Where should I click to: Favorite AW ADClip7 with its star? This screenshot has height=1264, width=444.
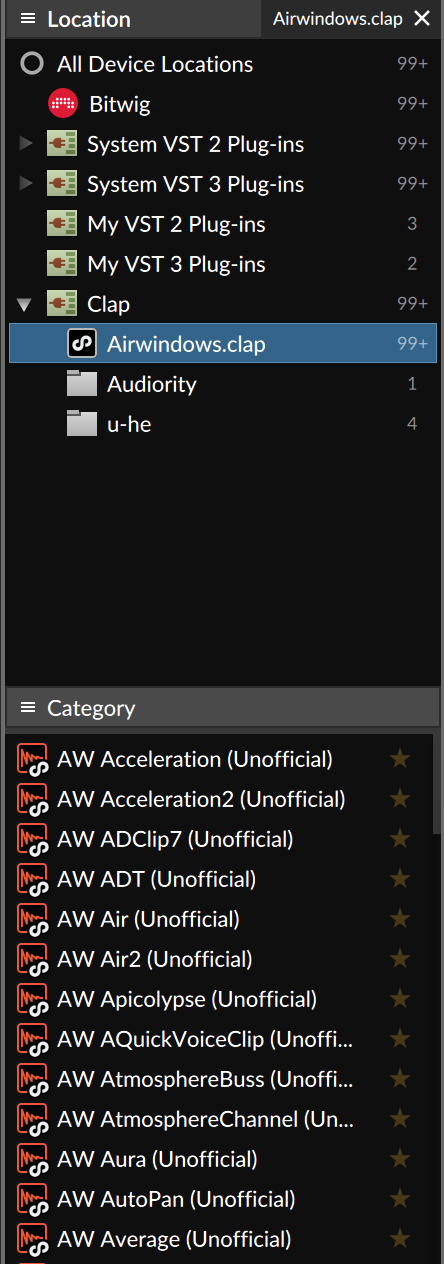click(x=400, y=839)
